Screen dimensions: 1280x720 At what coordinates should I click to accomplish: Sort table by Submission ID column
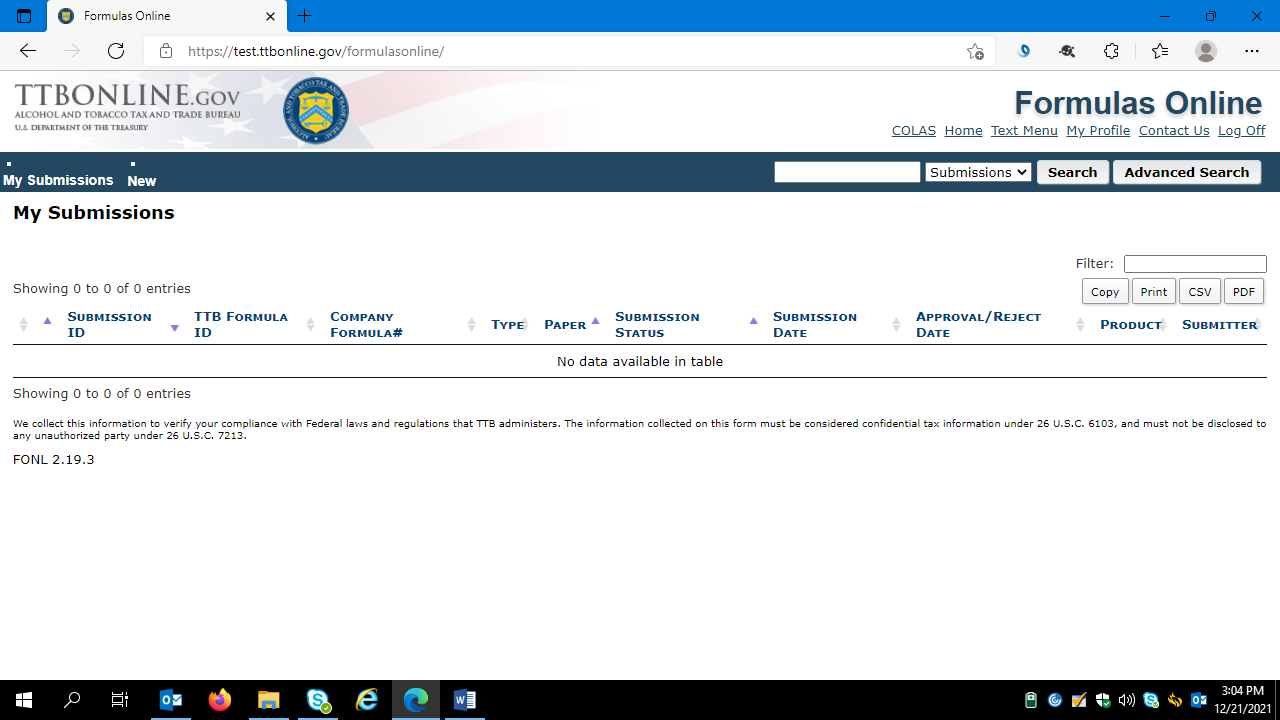click(109, 324)
